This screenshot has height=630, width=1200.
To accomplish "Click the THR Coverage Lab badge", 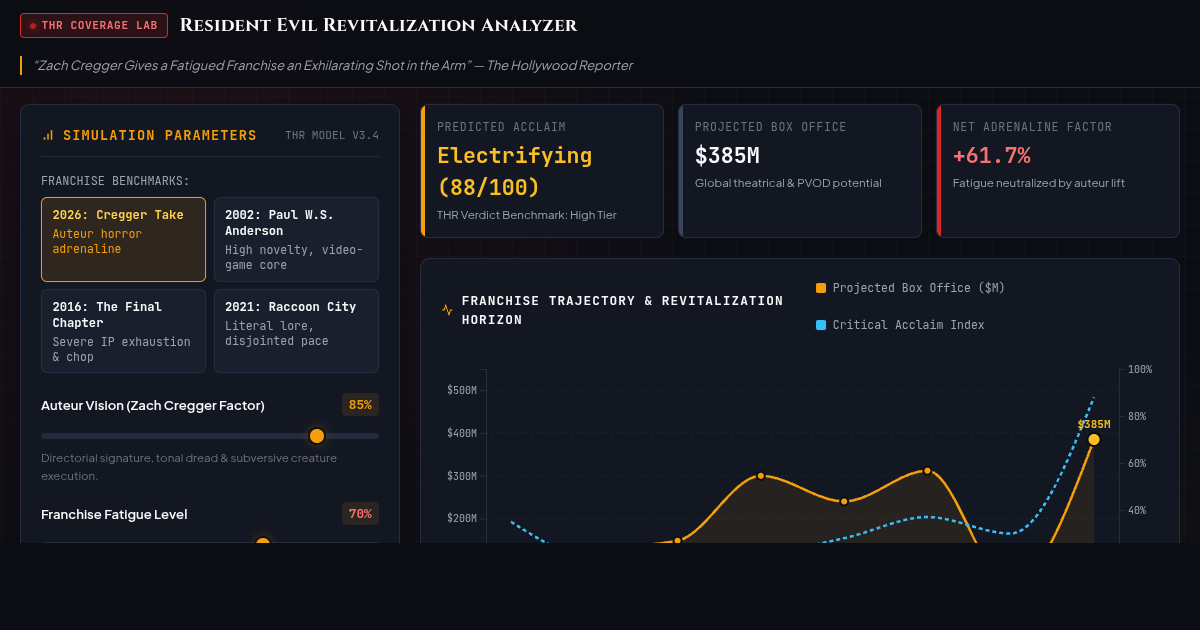I will coord(94,25).
